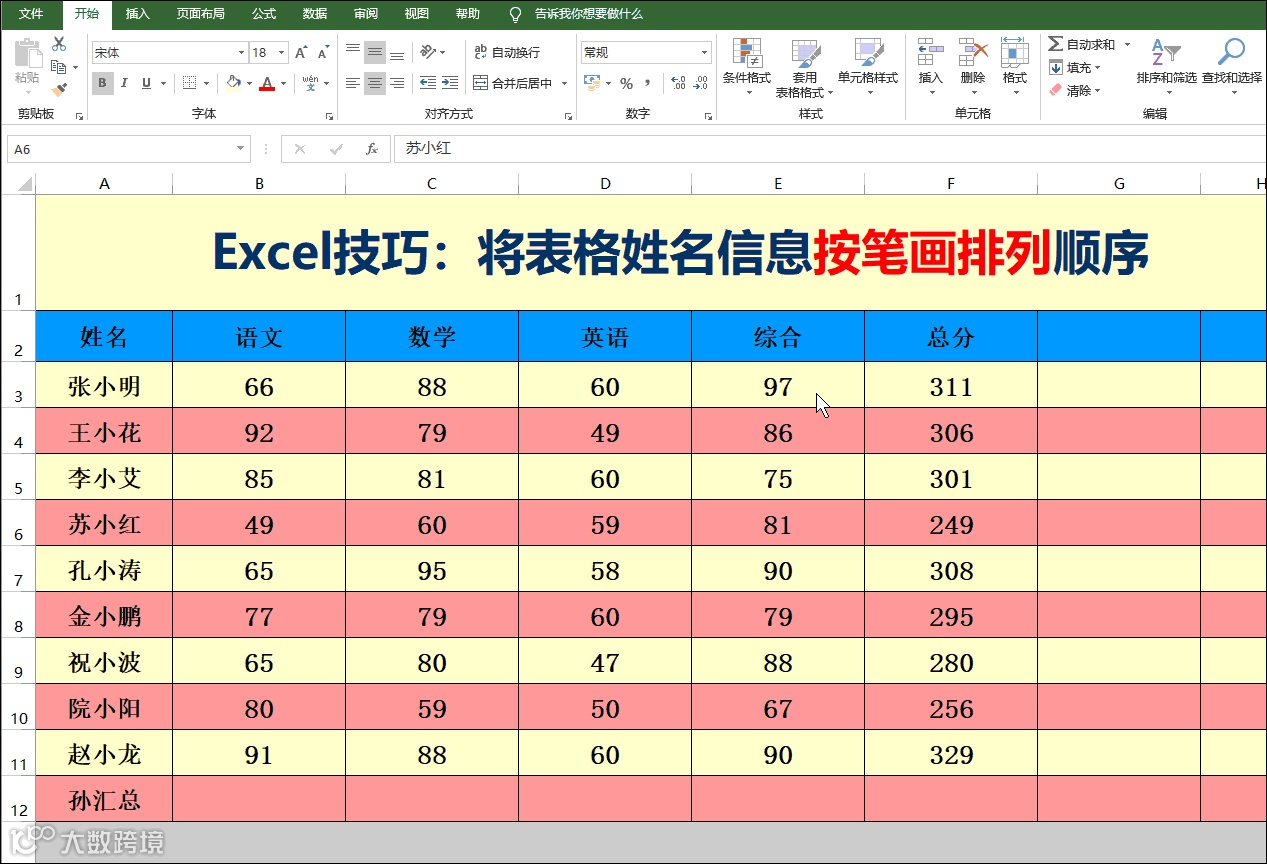Screen dimensions: 1267x864
Task: Expand the 自动求和 dropdown arrow
Action: 1127,44
